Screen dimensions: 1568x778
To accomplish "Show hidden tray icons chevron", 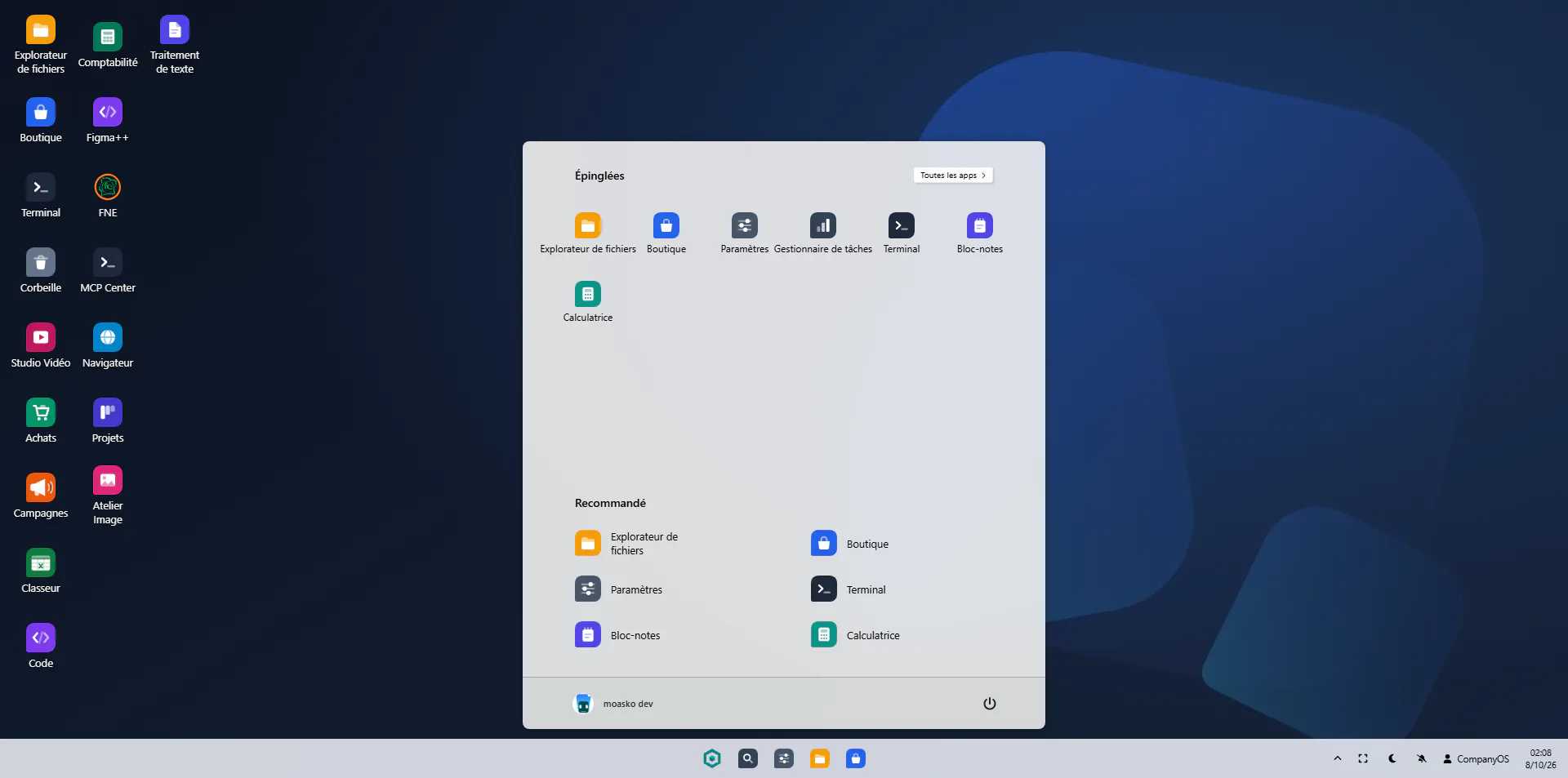I will [1338, 758].
